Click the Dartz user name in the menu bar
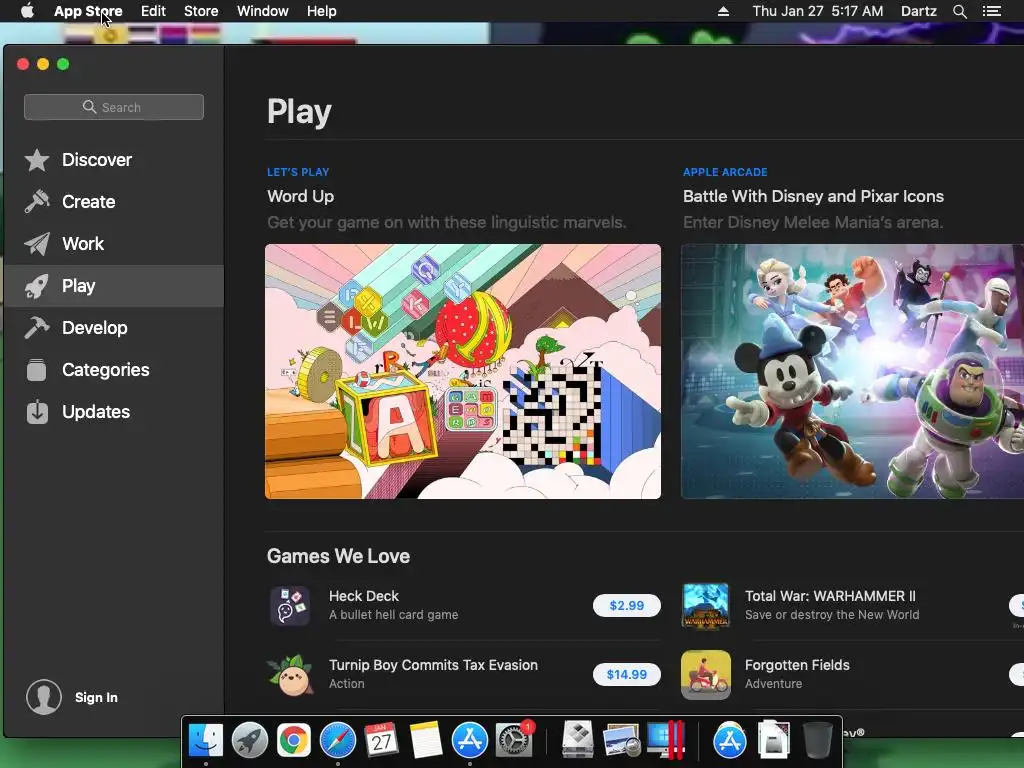Image resolution: width=1024 pixels, height=768 pixels. coord(918,11)
